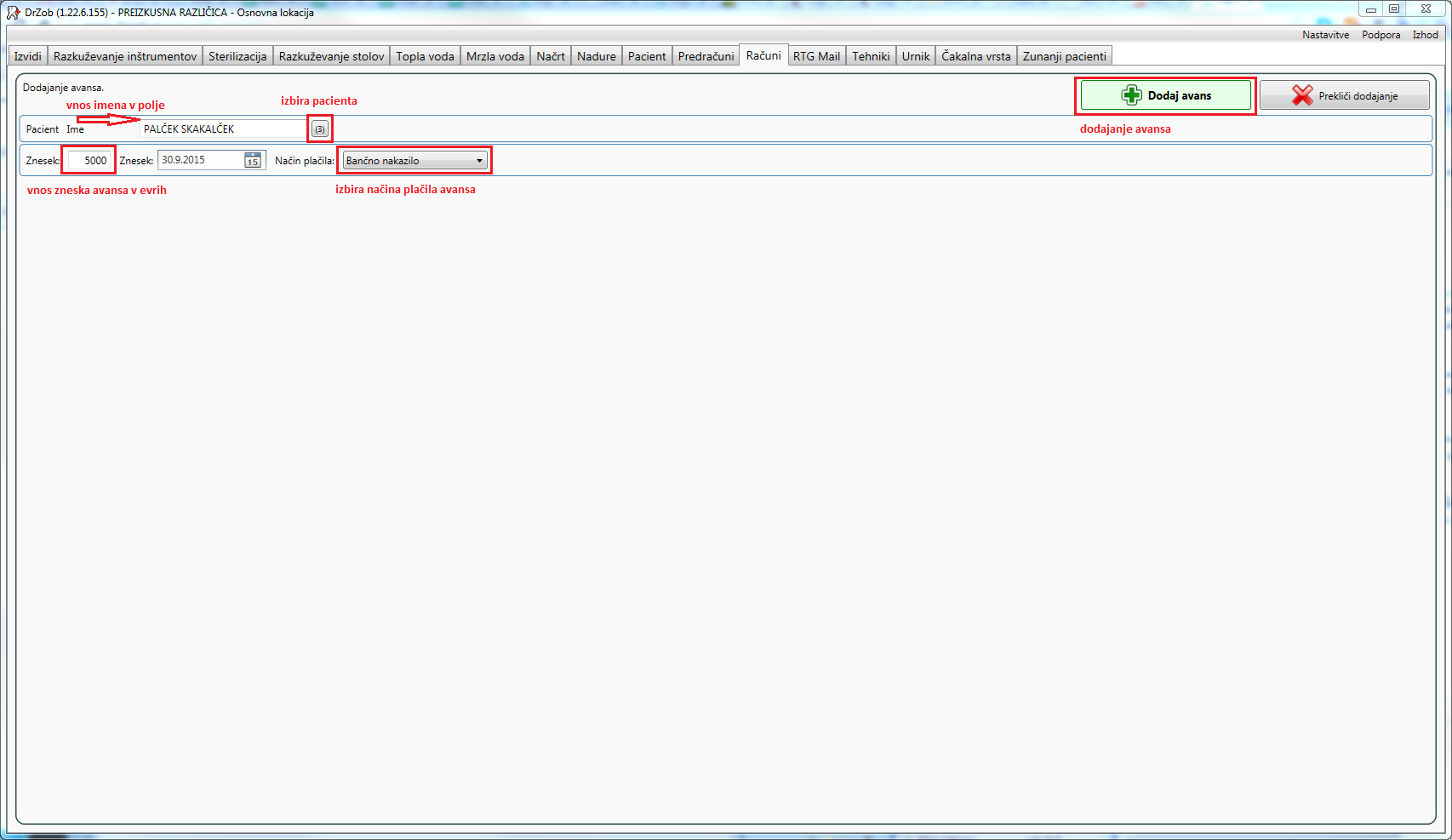Click the Prekliči dodajanje cancel button

coord(1344,95)
